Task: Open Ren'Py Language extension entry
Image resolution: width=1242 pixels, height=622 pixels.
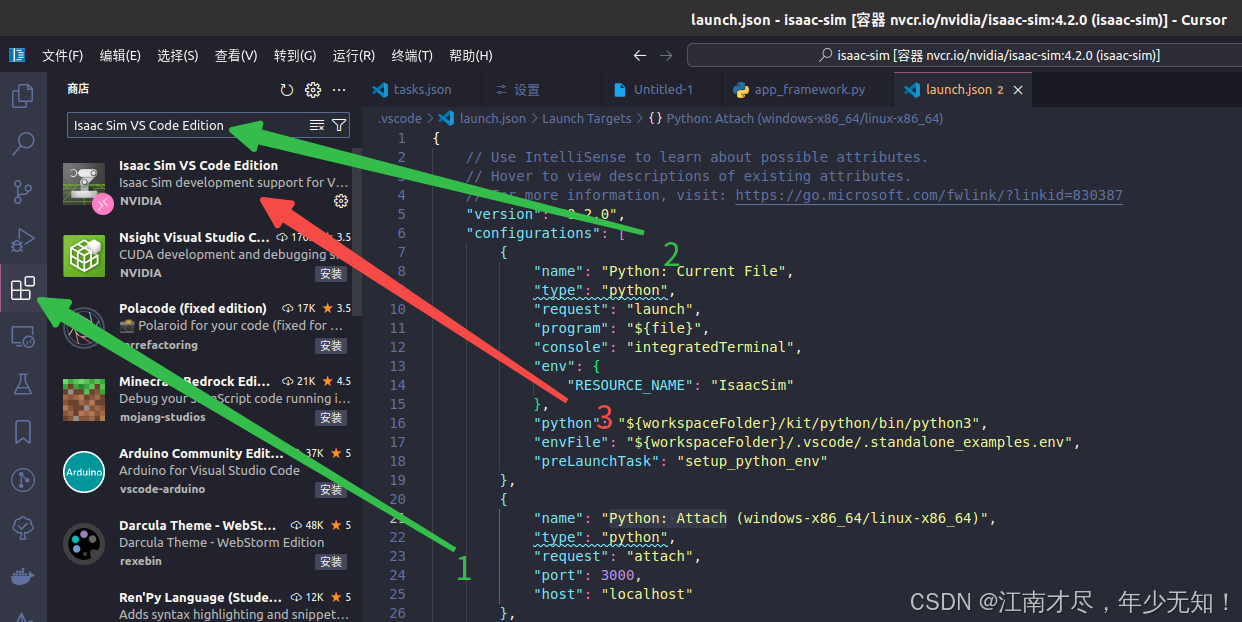Action: coord(205,605)
